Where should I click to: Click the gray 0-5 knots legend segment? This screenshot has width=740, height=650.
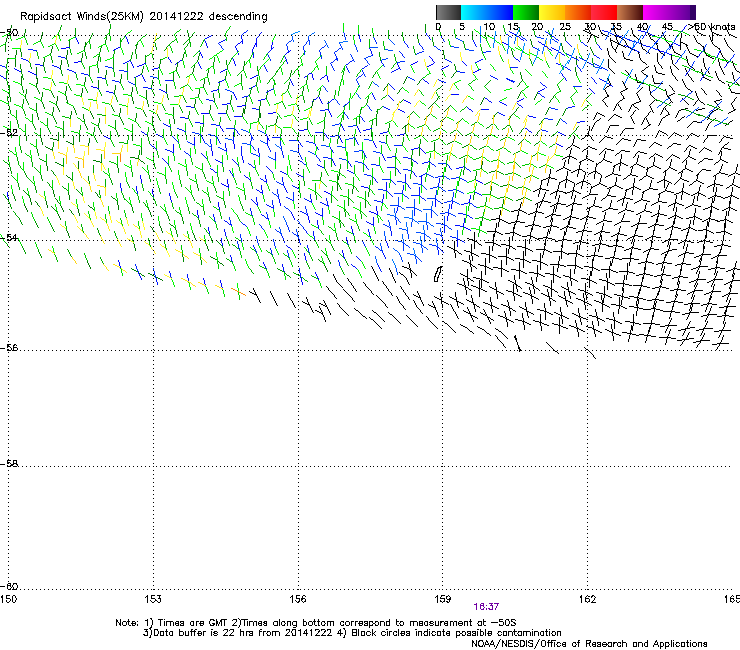[x=448, y=12]
